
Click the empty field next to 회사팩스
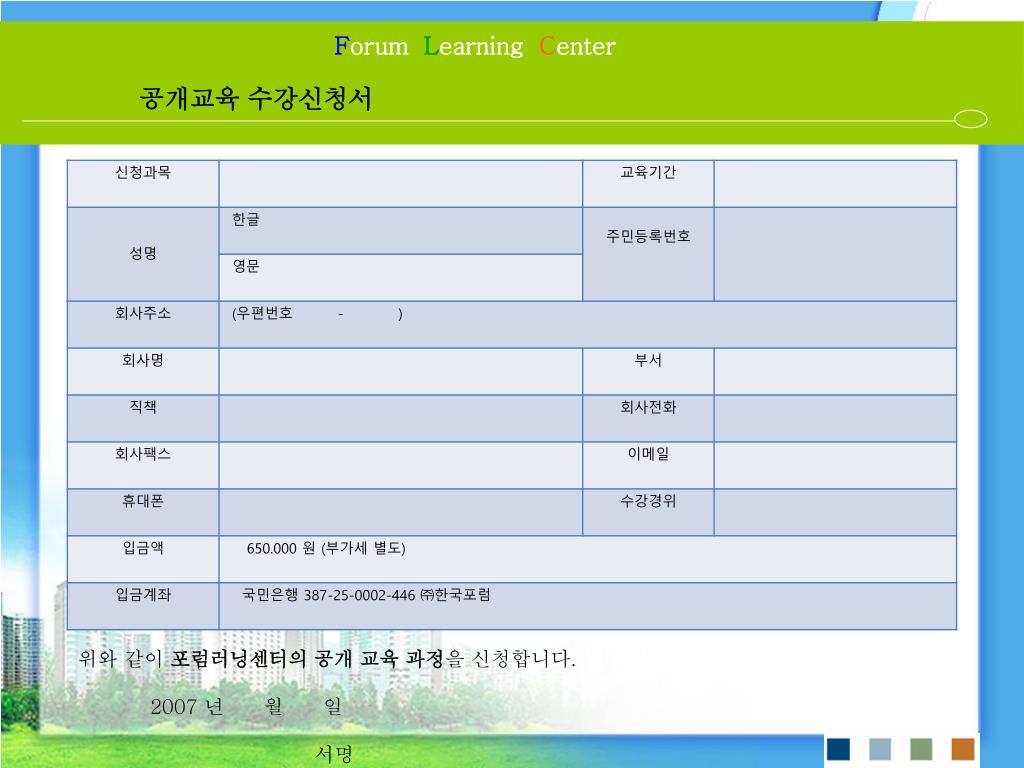[400, 466]
